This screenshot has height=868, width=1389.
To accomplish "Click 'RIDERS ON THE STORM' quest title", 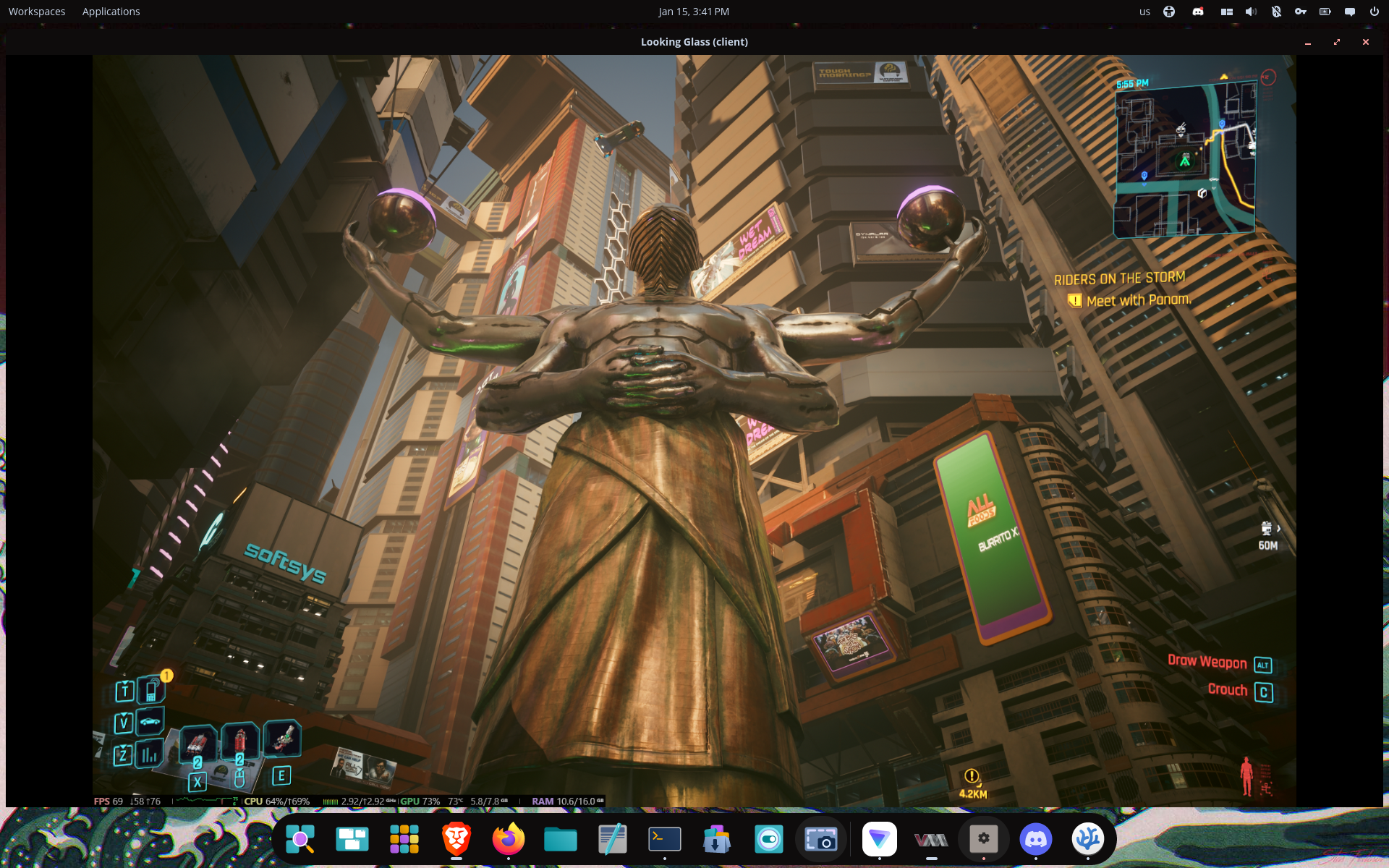I will coord(1119,278).
